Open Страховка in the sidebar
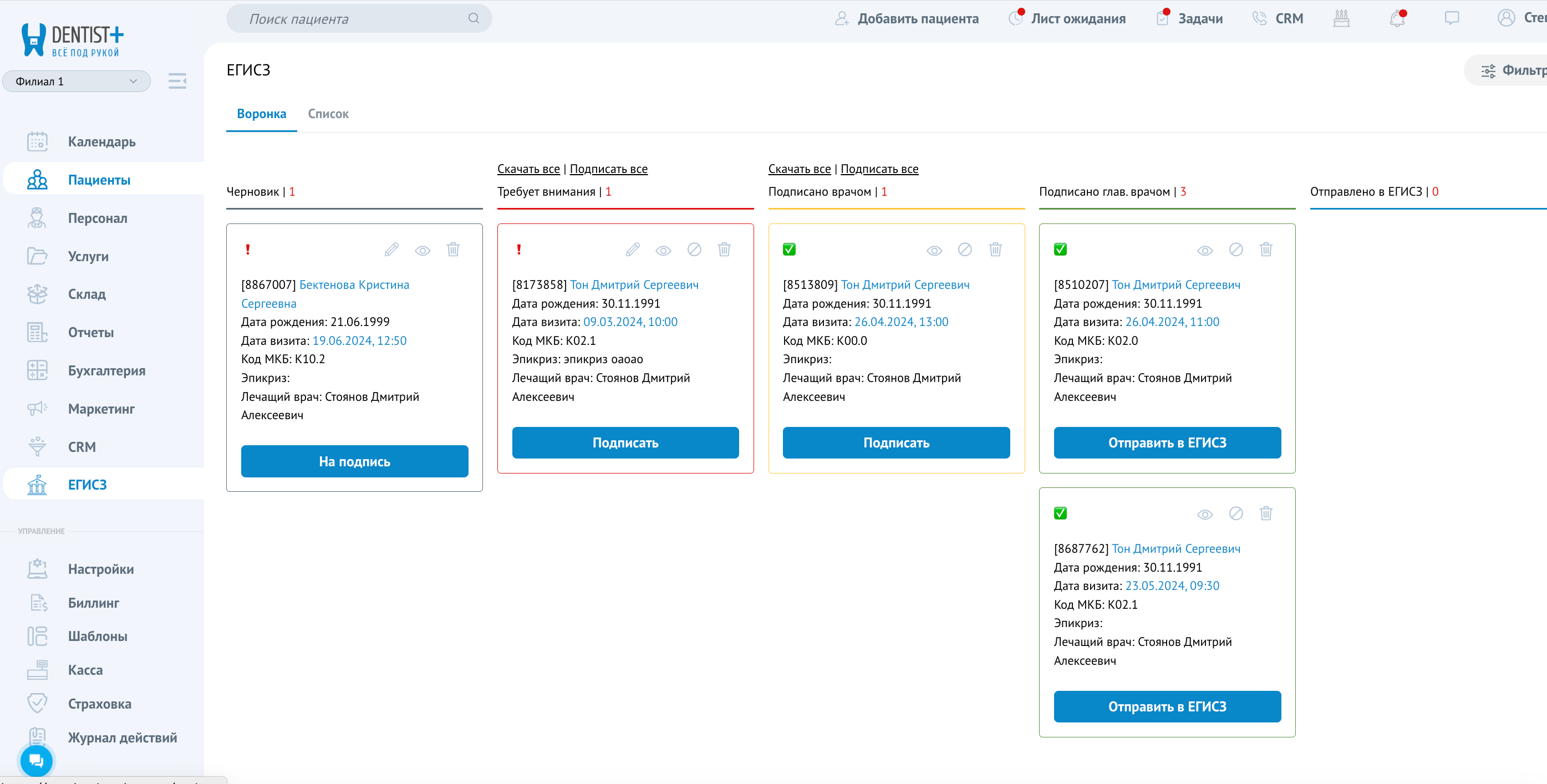Image resolution: width=1547 pixels, height=784 pixels. point(103,704)
